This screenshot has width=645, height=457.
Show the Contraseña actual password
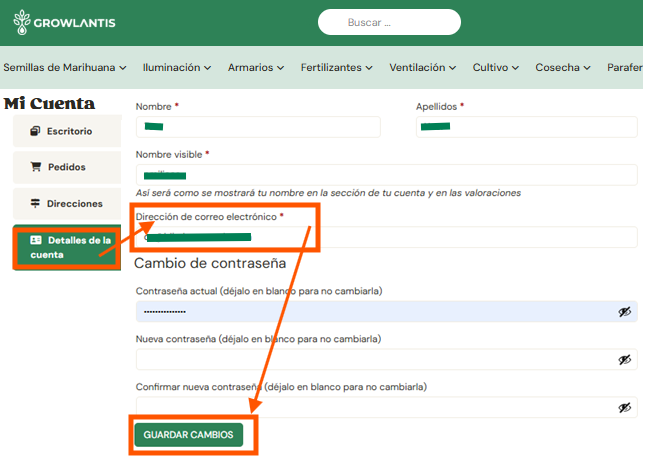(624, 312)
